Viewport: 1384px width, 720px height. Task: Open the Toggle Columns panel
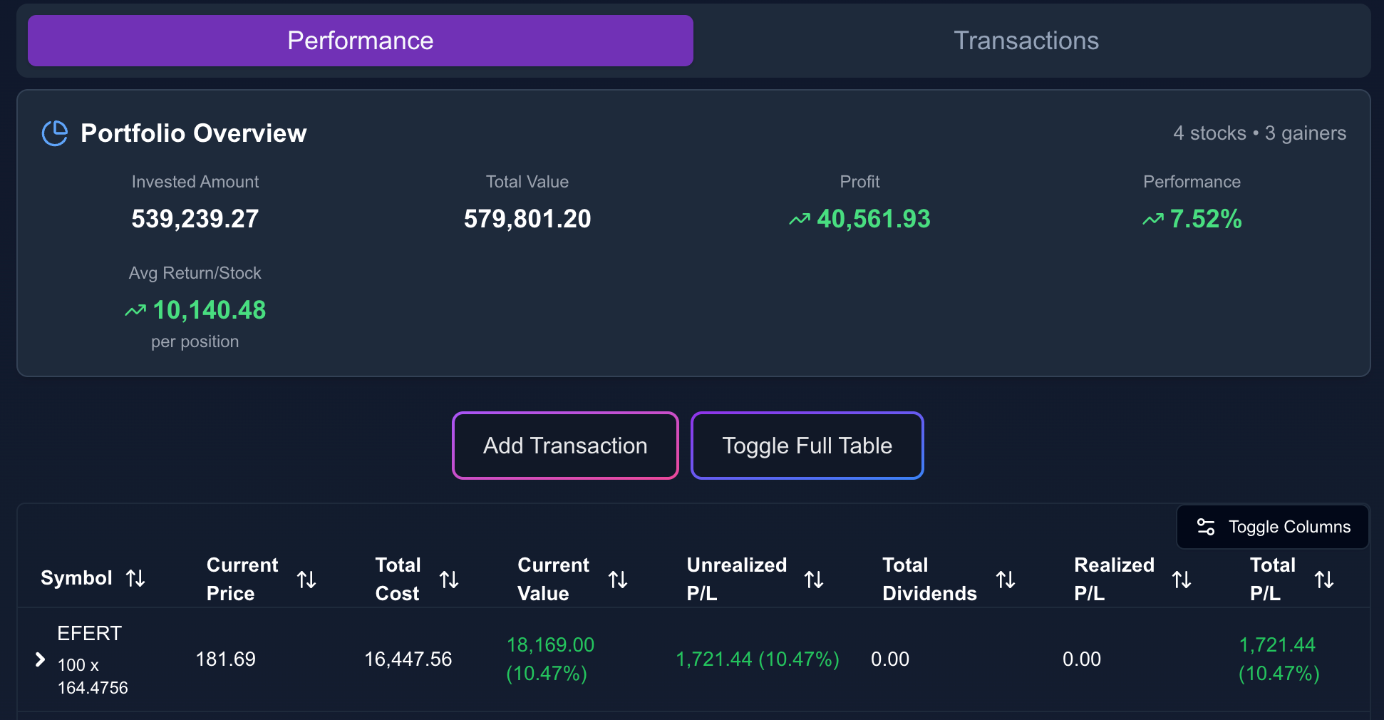[x=1272, y=526]
